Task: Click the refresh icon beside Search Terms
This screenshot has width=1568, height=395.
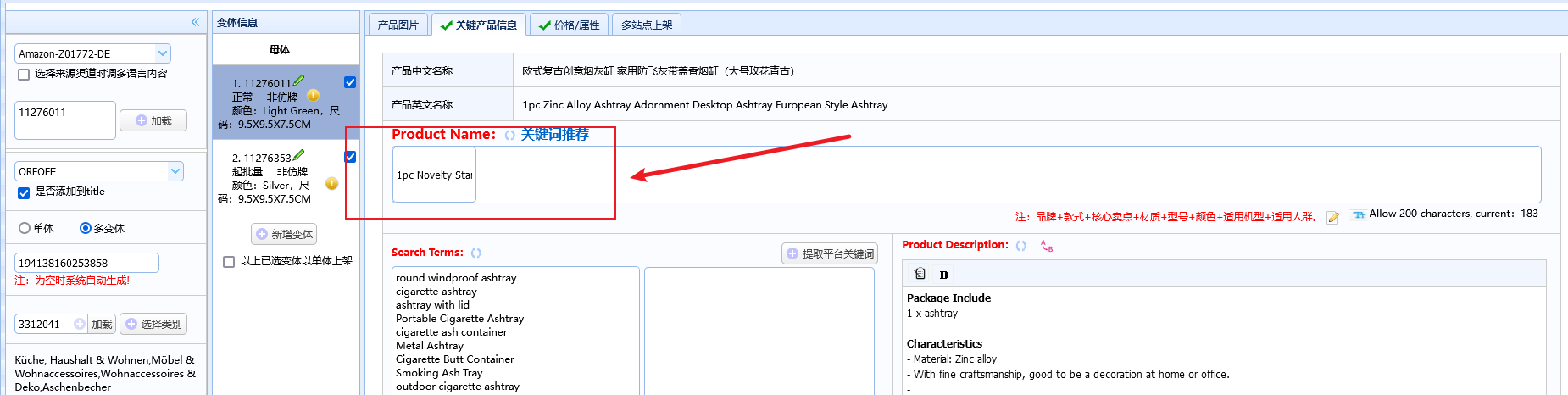Action: point(476,253)
